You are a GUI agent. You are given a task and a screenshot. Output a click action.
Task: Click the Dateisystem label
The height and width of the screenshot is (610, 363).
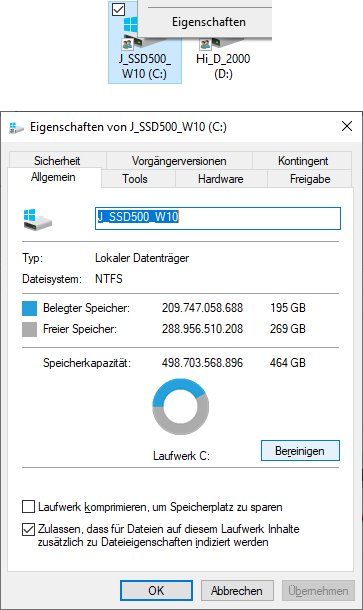coord(52,279)
